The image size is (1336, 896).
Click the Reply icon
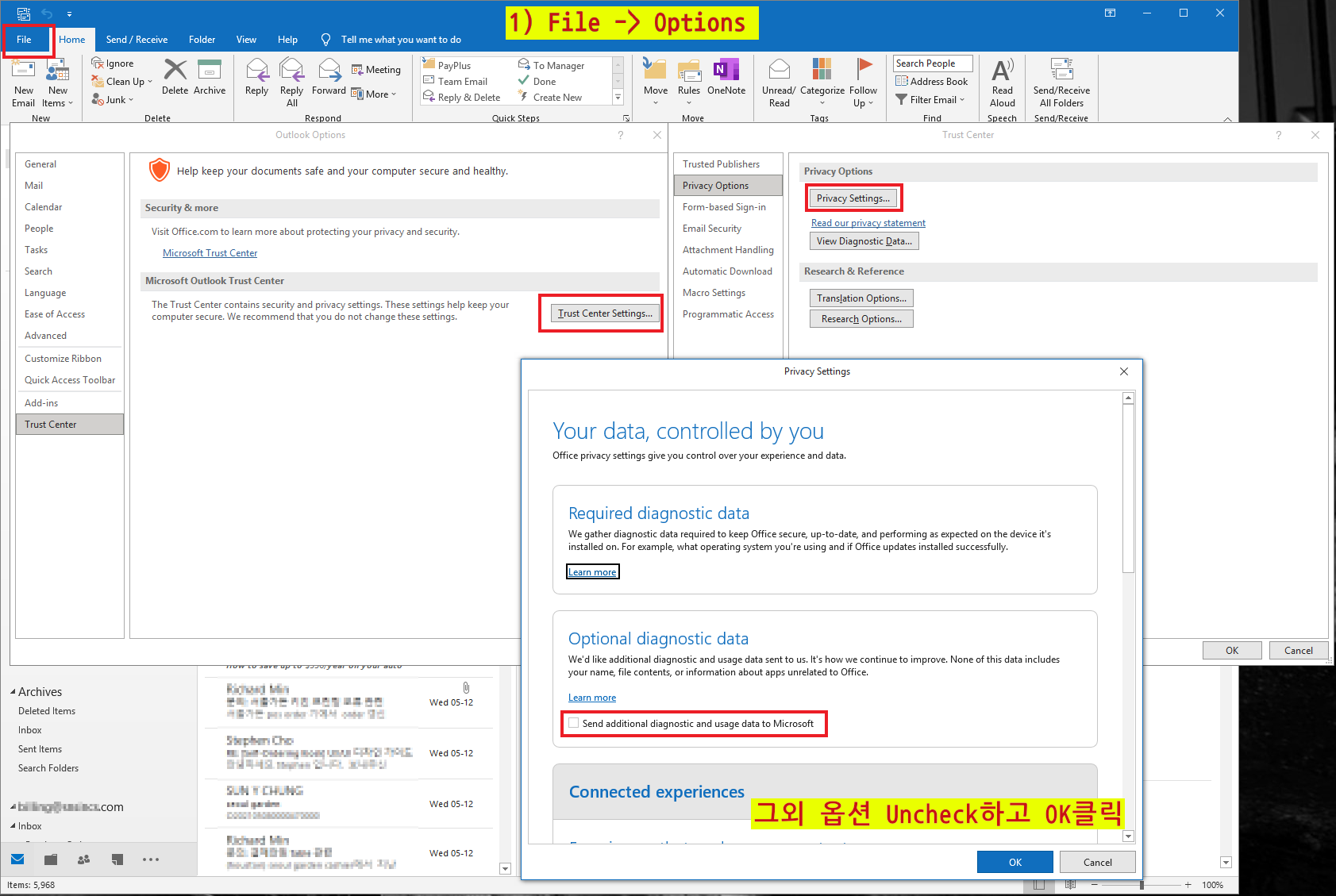point(257,70)
